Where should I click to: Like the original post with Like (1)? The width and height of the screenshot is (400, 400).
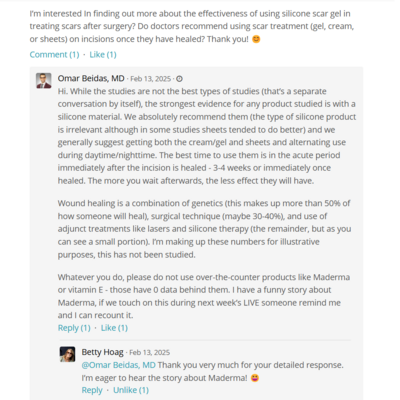point(103,55)
